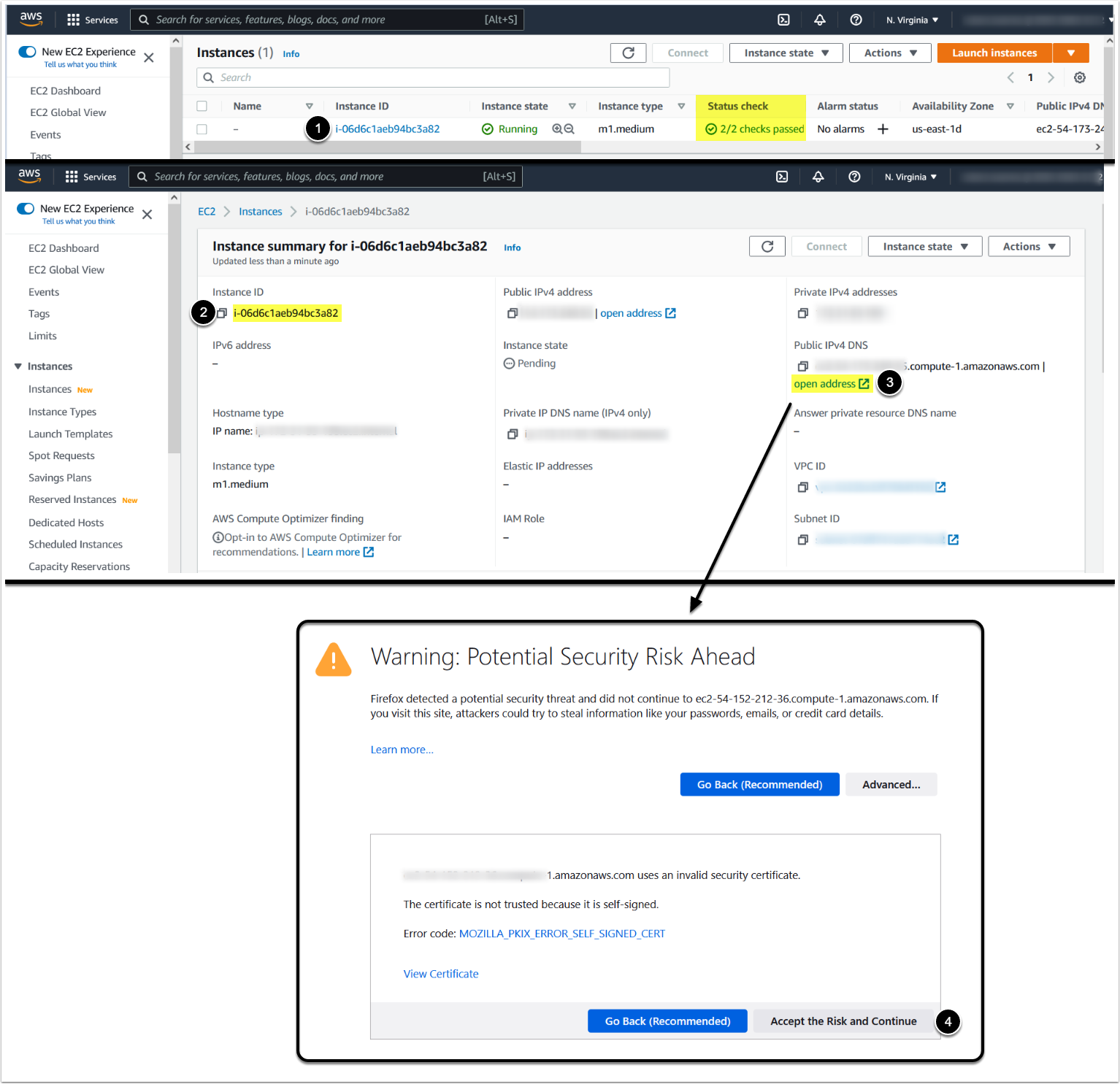
Task: Zoom in icon beside Running state
Action: [557, 128]
